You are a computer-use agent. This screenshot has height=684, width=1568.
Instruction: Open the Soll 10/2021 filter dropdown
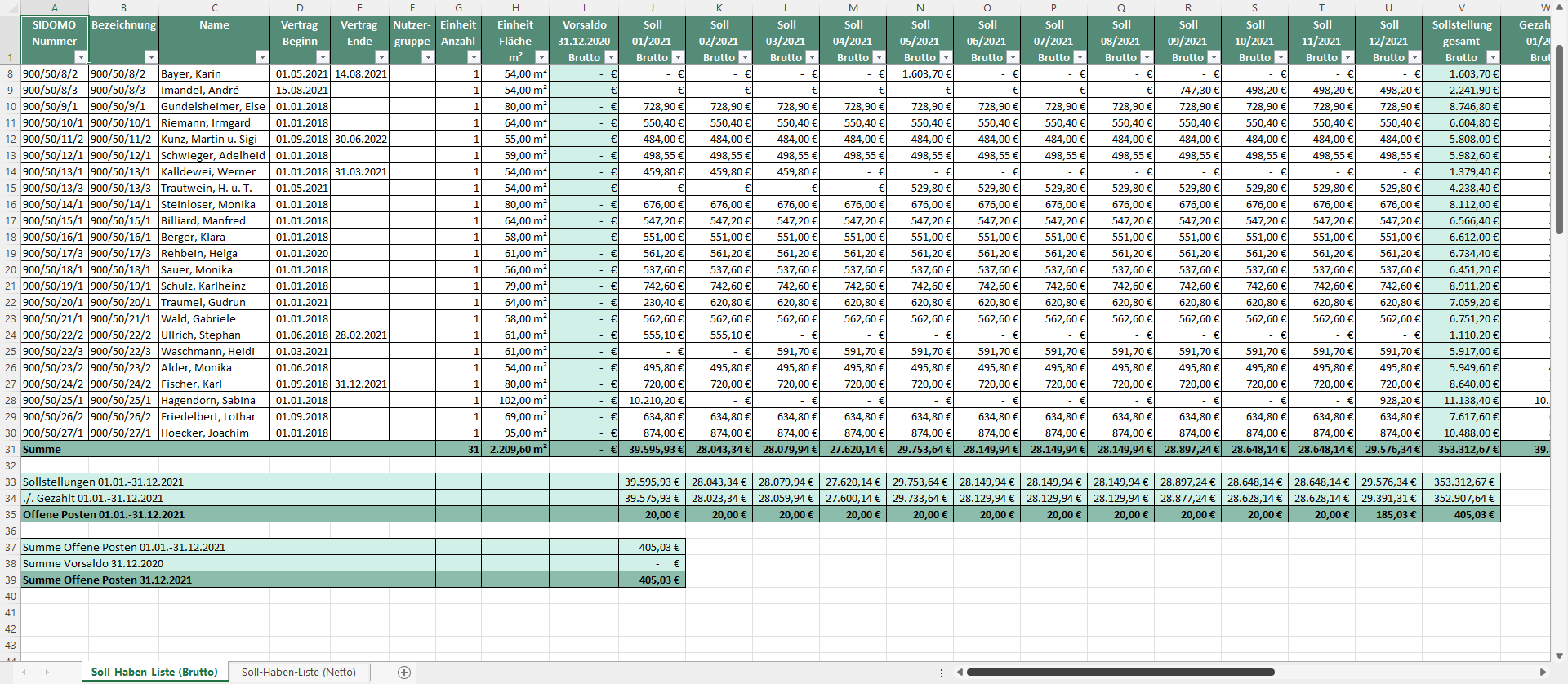1281,57
